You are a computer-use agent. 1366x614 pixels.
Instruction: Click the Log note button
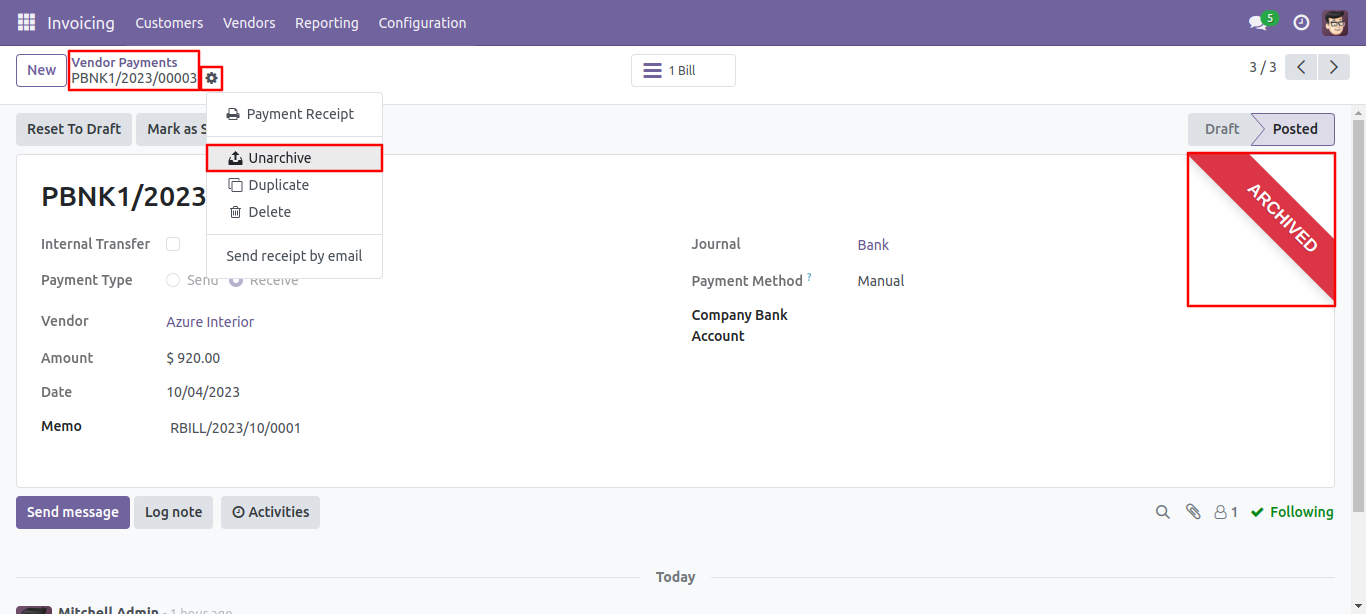173,512
